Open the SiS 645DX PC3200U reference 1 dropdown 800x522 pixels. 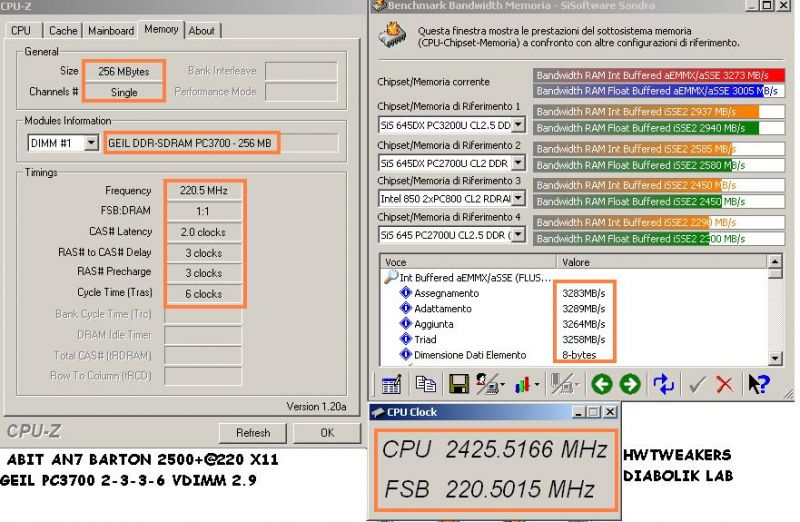518,125
